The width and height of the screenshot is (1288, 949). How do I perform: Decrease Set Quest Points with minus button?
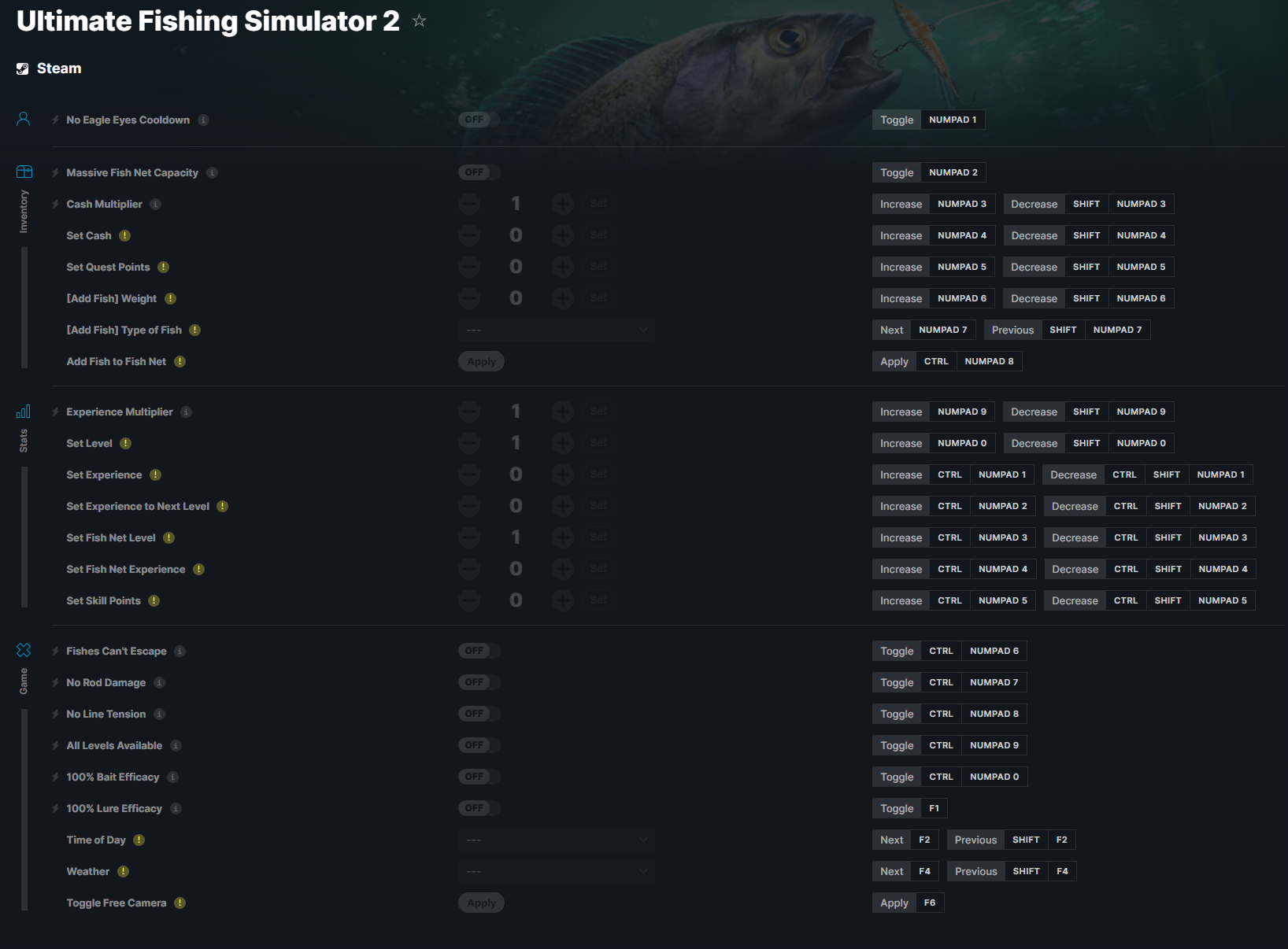coord(469,267)
